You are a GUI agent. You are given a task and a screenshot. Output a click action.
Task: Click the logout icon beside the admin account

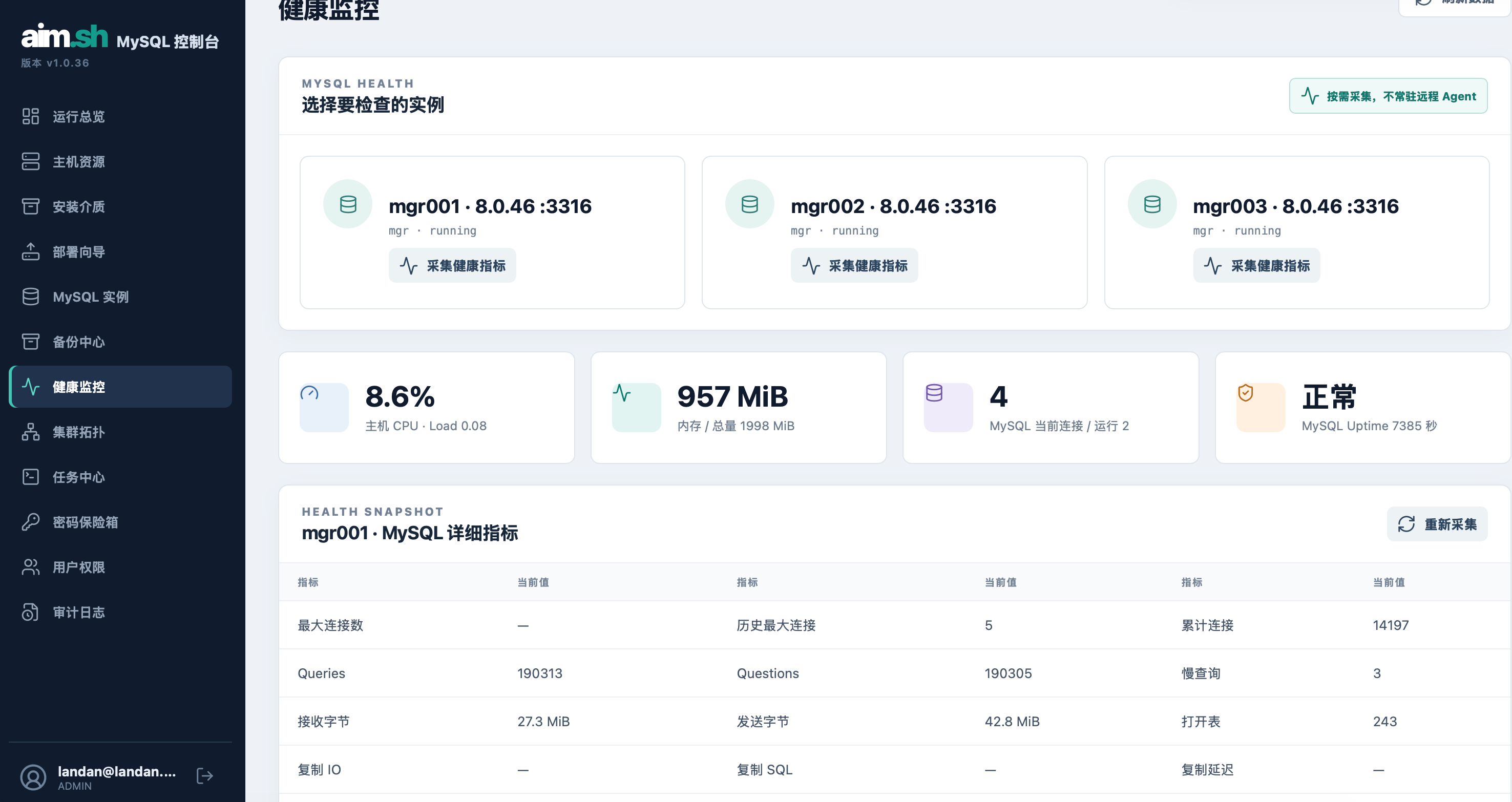coord(205,776)
